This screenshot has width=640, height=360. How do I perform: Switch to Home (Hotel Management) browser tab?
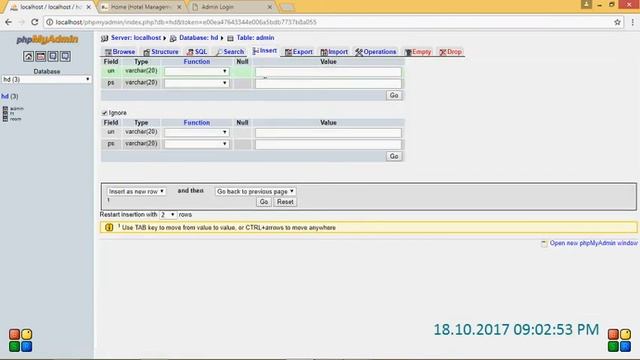point(141,7)
